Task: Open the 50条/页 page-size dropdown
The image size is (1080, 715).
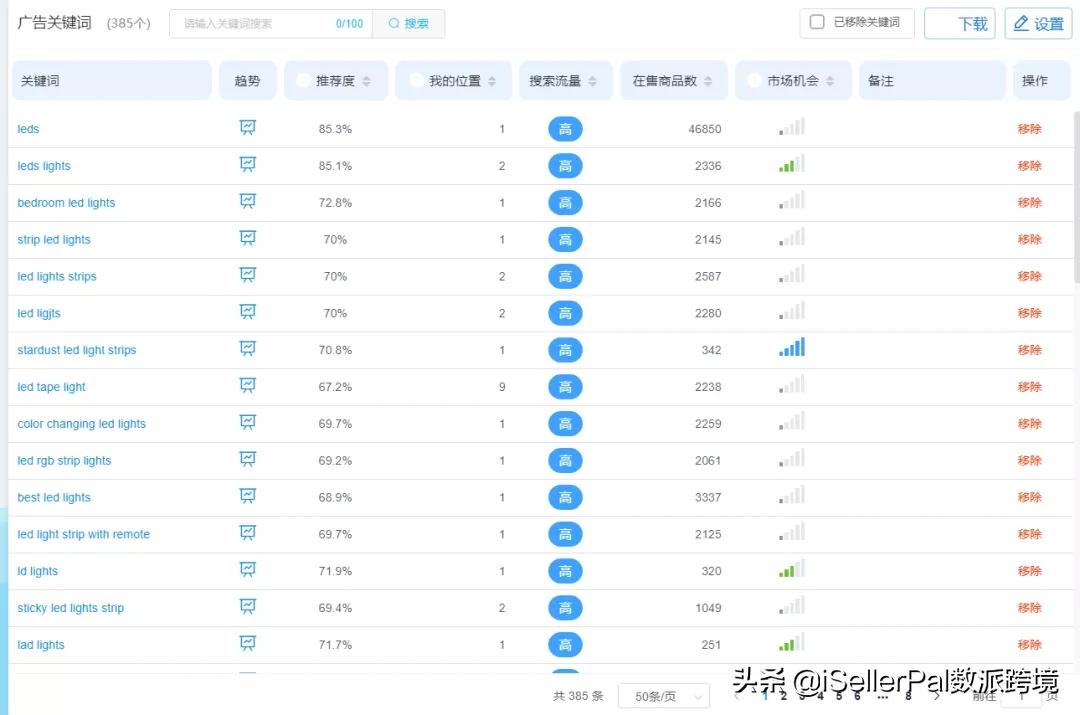Action: (663, 695)
